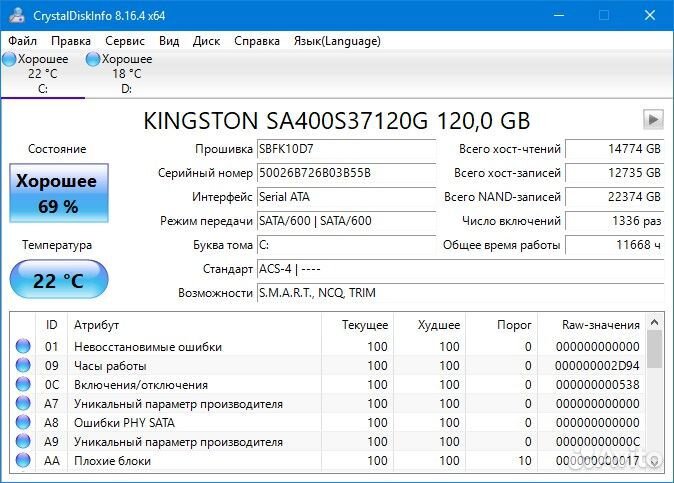The width and height of the screenshot is (674, 483).
Task: Switch to the C: disk tab
Action: point(43,74)
